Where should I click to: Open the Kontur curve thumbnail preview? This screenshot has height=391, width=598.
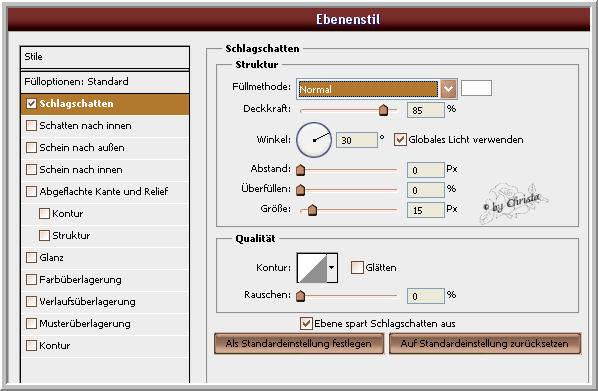click(312, 268)
